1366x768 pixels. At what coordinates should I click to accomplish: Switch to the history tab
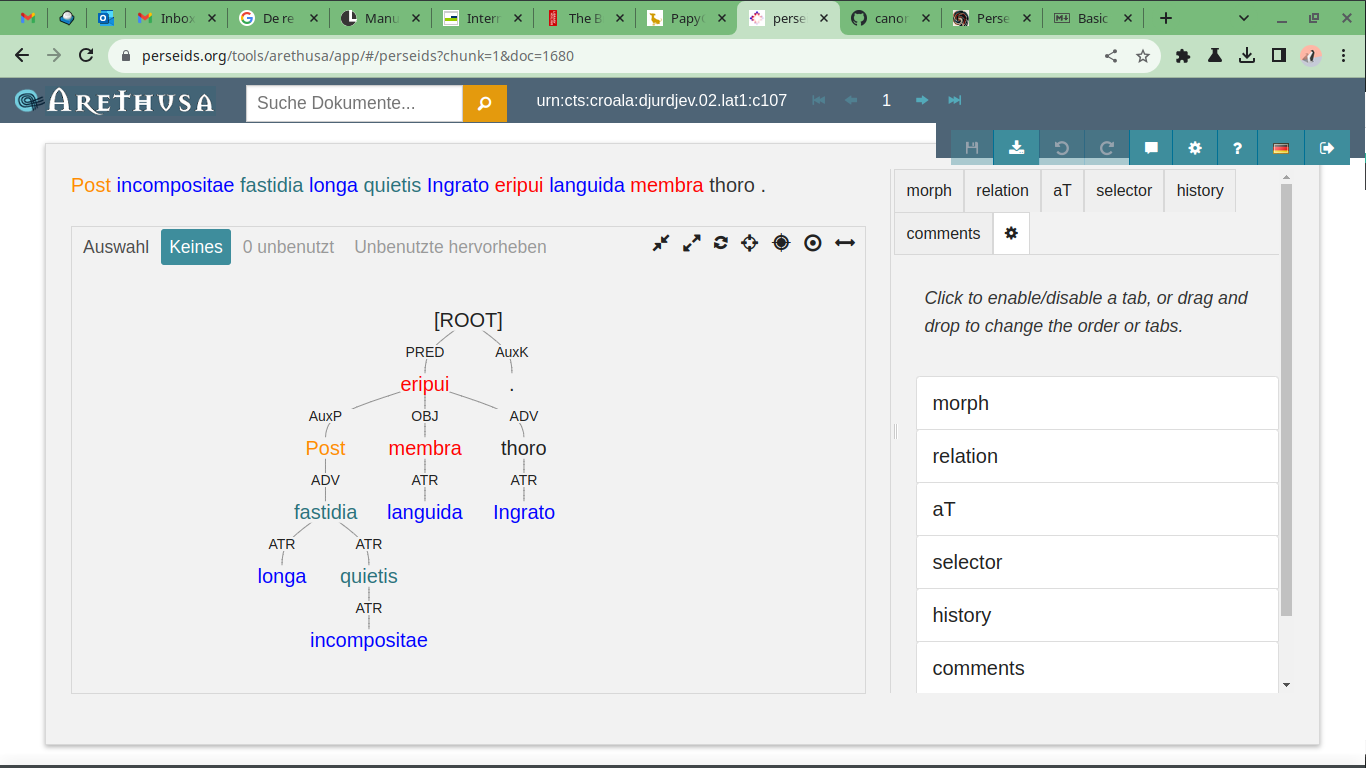[x=1200, y=190]
